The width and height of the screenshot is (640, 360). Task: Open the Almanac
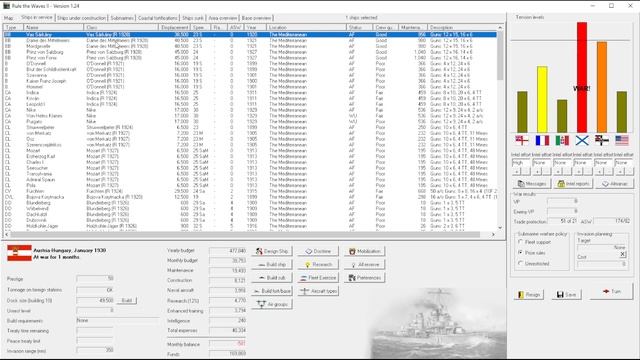pyautogui.click(x=614, y=184)
